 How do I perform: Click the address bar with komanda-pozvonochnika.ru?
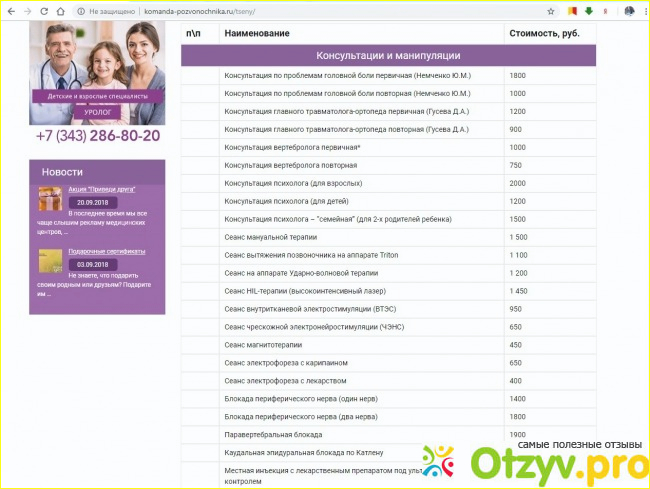[300, 11]
